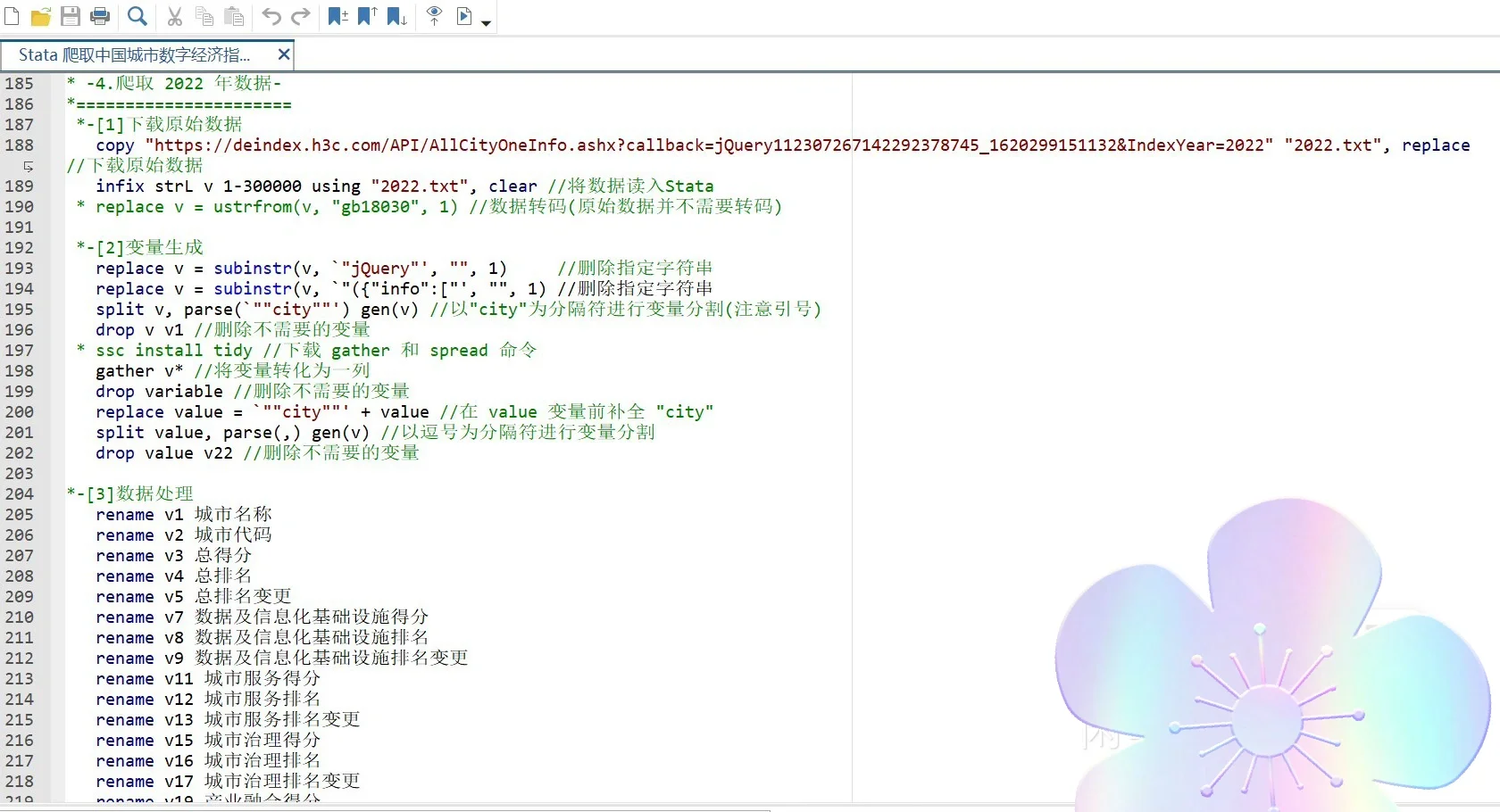Image resolution: width=1500 pixels, height=812 pixels.
Task: Undo the last edit
Action: [271, 16]
